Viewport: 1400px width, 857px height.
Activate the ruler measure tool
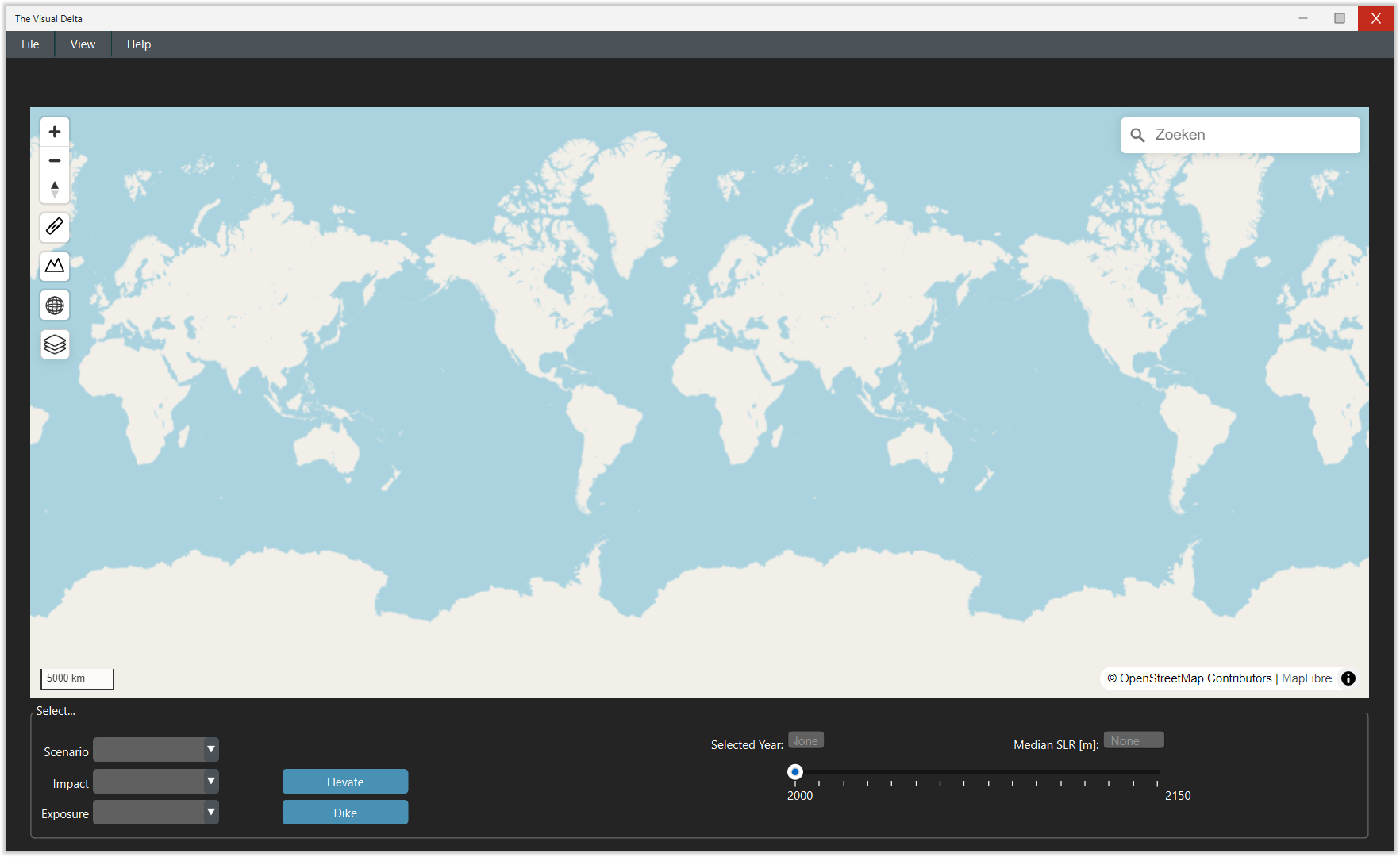55,227
